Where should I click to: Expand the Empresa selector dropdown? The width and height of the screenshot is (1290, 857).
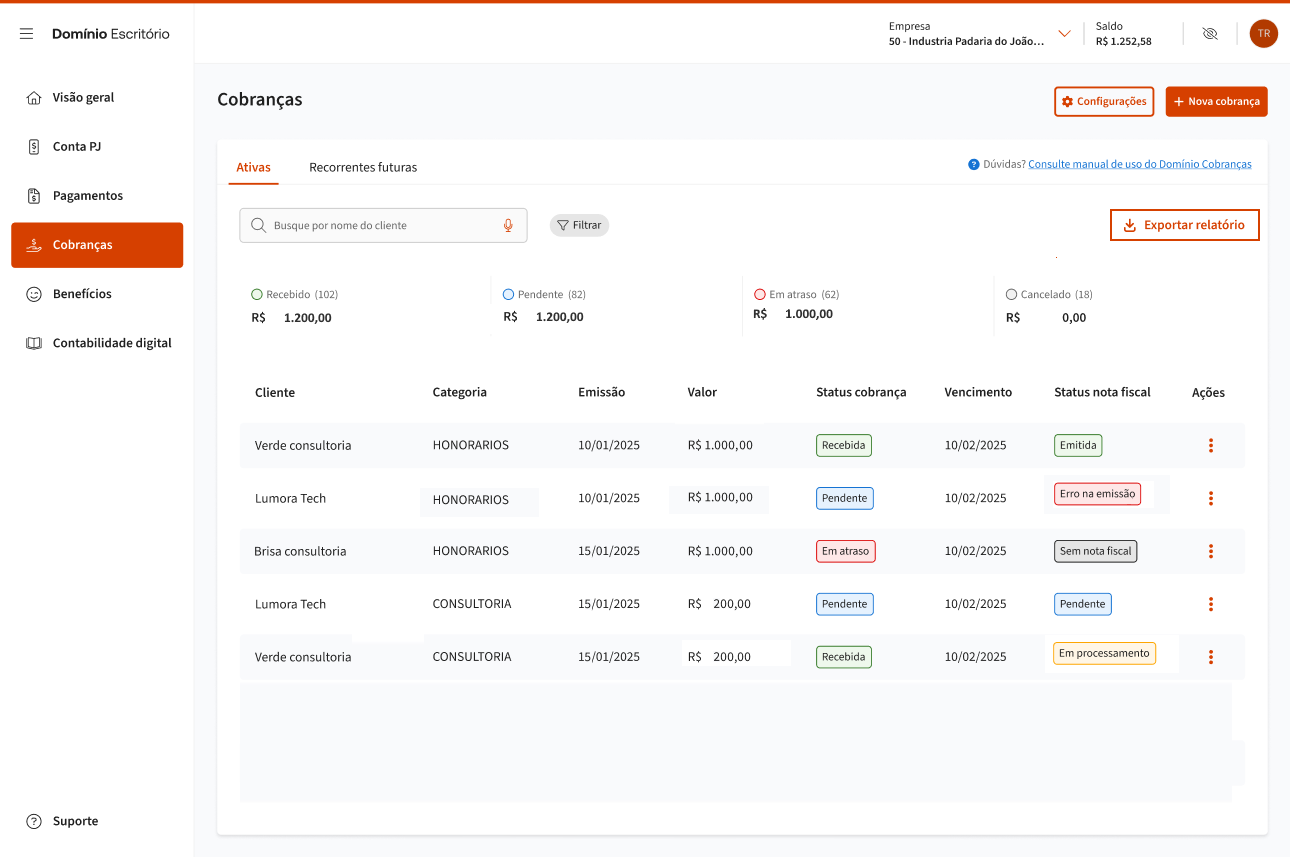[1064, 34]
